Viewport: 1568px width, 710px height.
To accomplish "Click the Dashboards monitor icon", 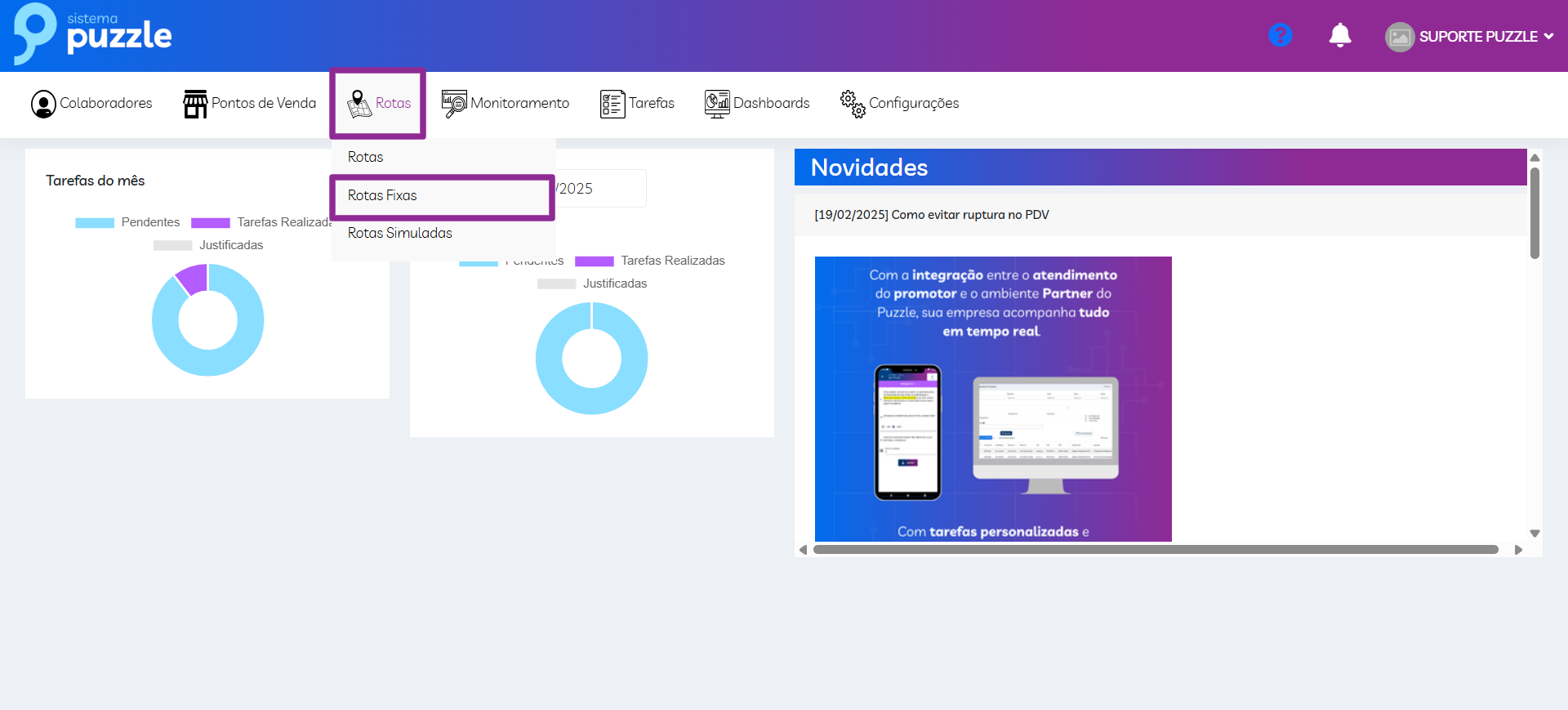I will (x=716, y=104).
